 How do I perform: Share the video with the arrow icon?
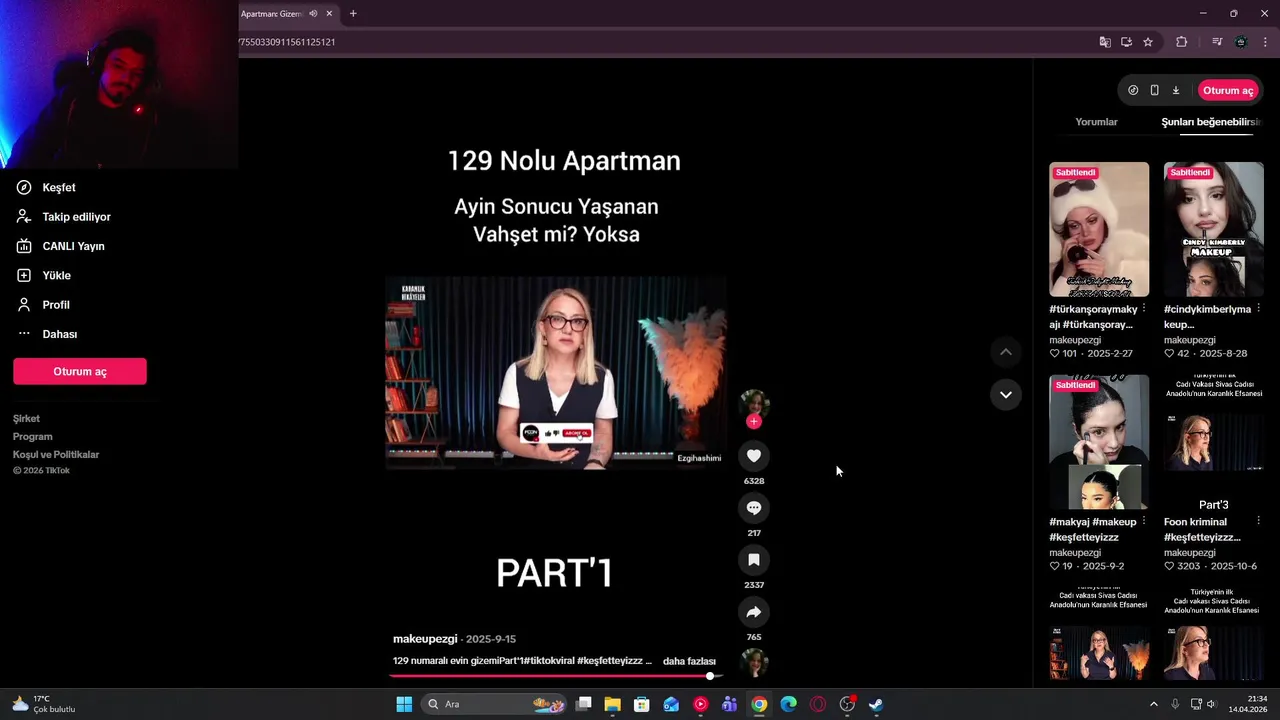pos(754,612)
